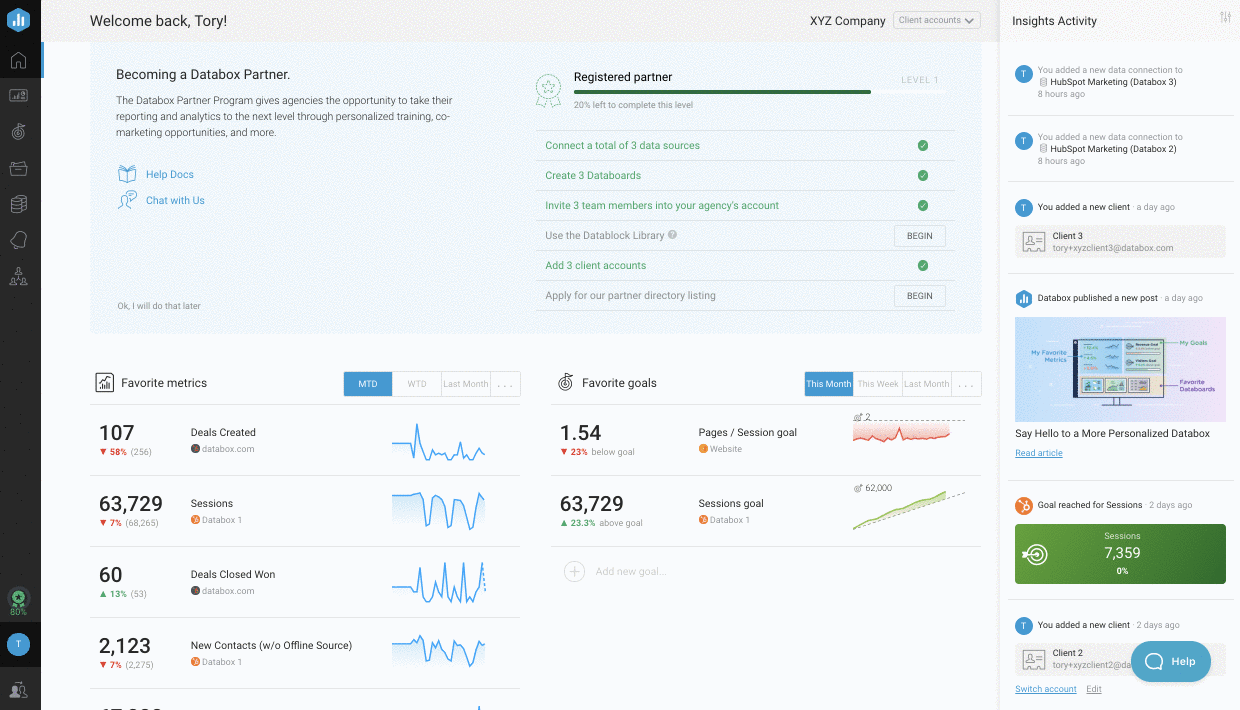The height and width of the screenshot is (710, 1240).
Task: Open the personalized Databox article thumbnail
Action: (1120, 369)
